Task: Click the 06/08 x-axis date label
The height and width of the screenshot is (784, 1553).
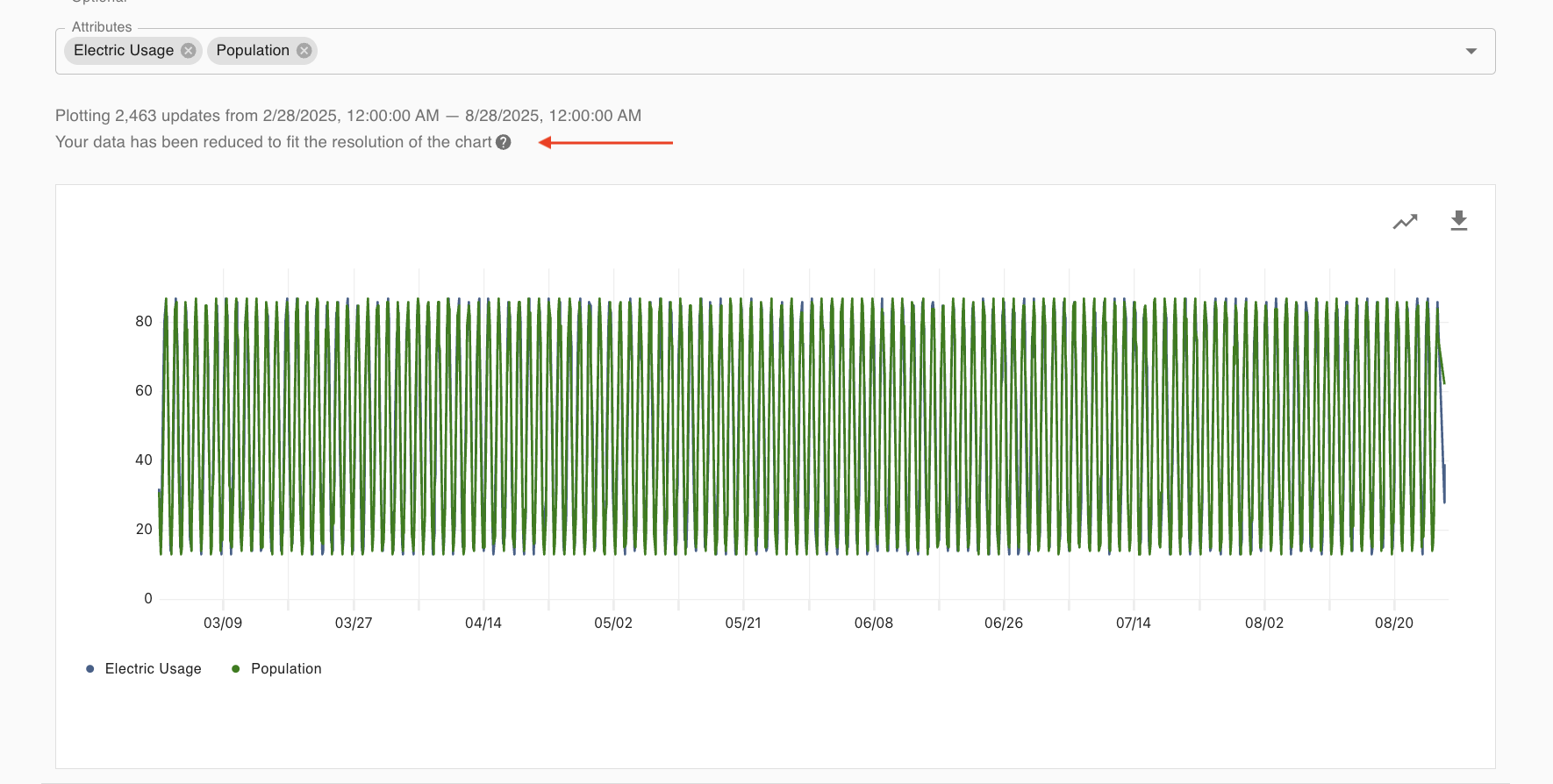Action: (873, 624)
